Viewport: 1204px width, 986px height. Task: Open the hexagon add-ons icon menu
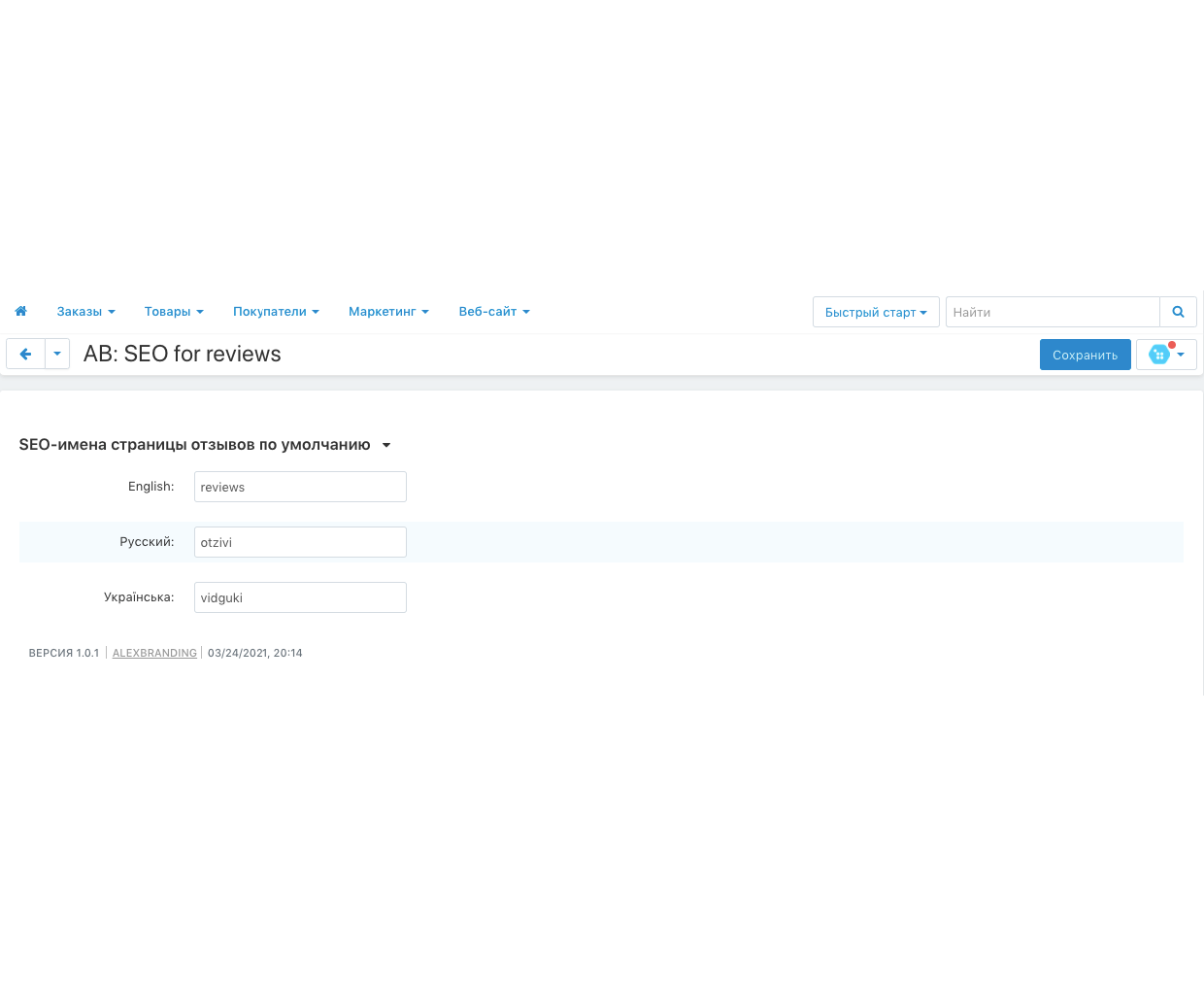pyautogui.click(x=1165, y=355)
